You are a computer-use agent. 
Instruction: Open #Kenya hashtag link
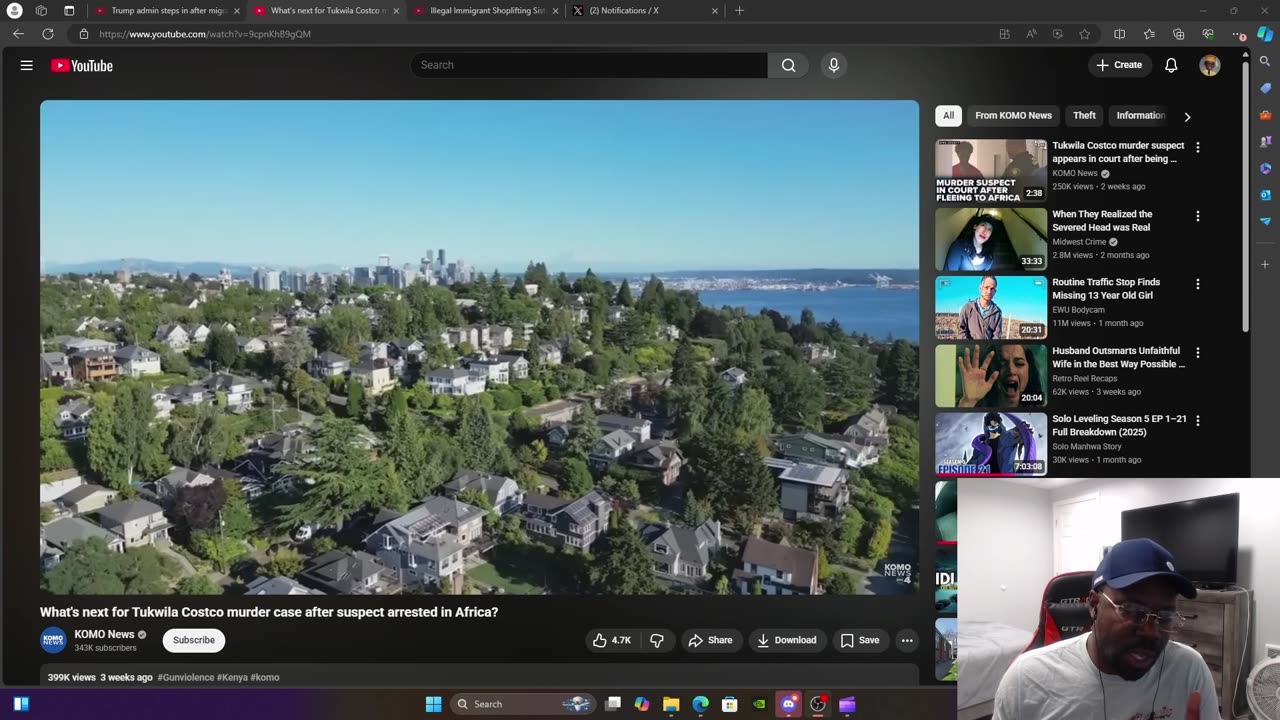click(232, 677)
